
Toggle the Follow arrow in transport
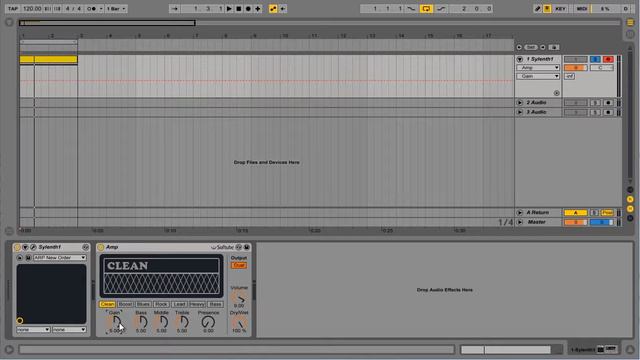coord(175,9)
